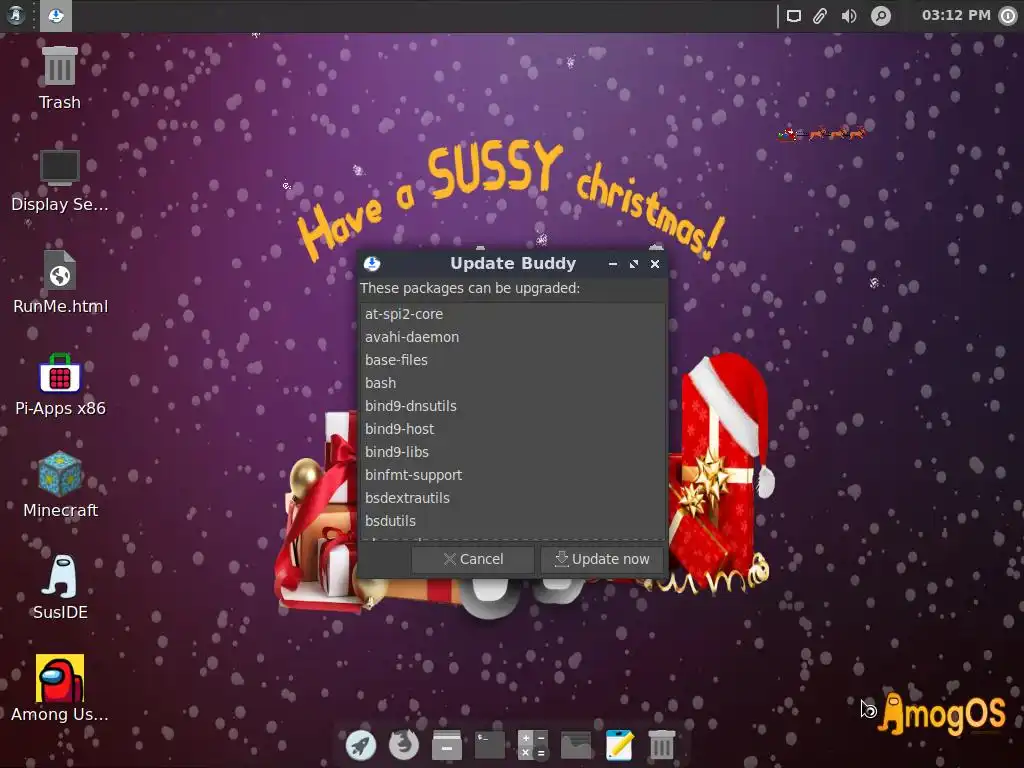Select at-spi2-core in the package list
1024x768 pixels.
point(513,314)
